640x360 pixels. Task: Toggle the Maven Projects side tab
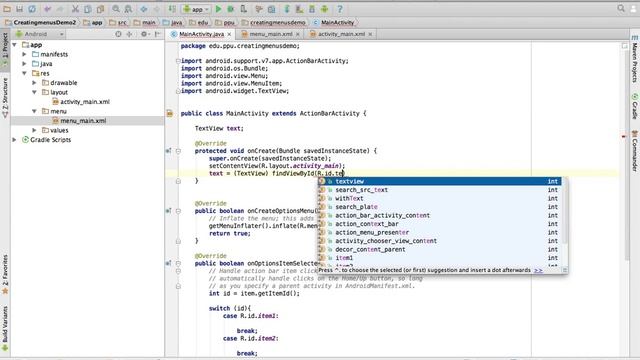[x=635, y=59]
